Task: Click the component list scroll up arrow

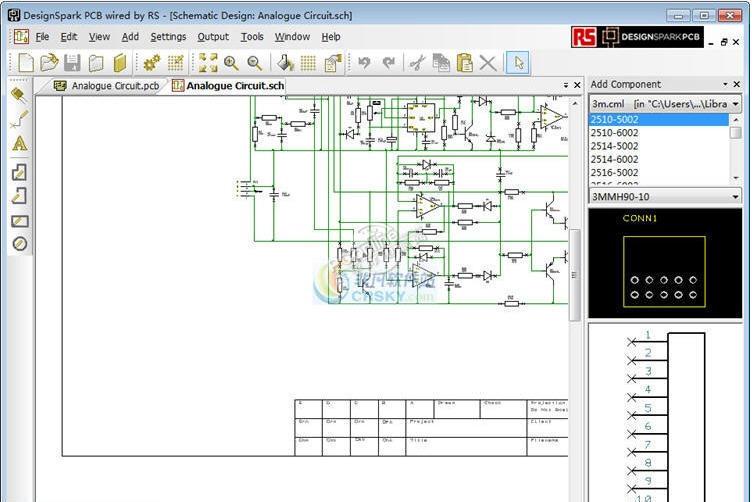Action: [x=736, y=118]
